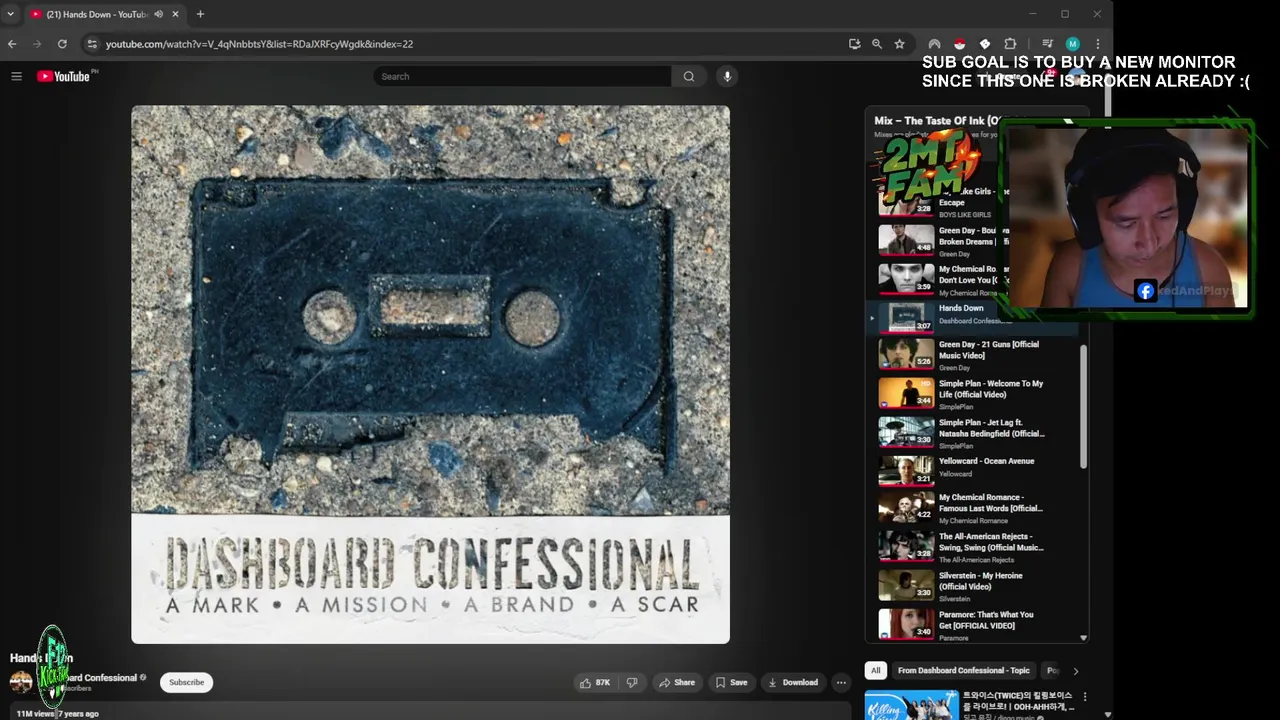1280x720 pixels.
Task: Show more chips with right chevron
Action: 1076,671
